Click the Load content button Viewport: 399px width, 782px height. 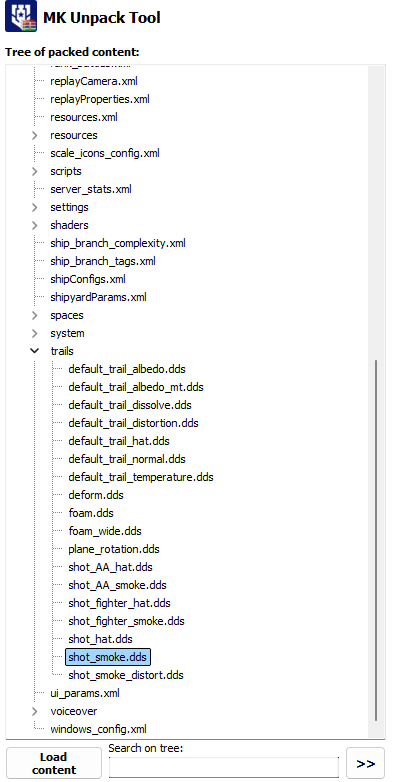point(54,763)
